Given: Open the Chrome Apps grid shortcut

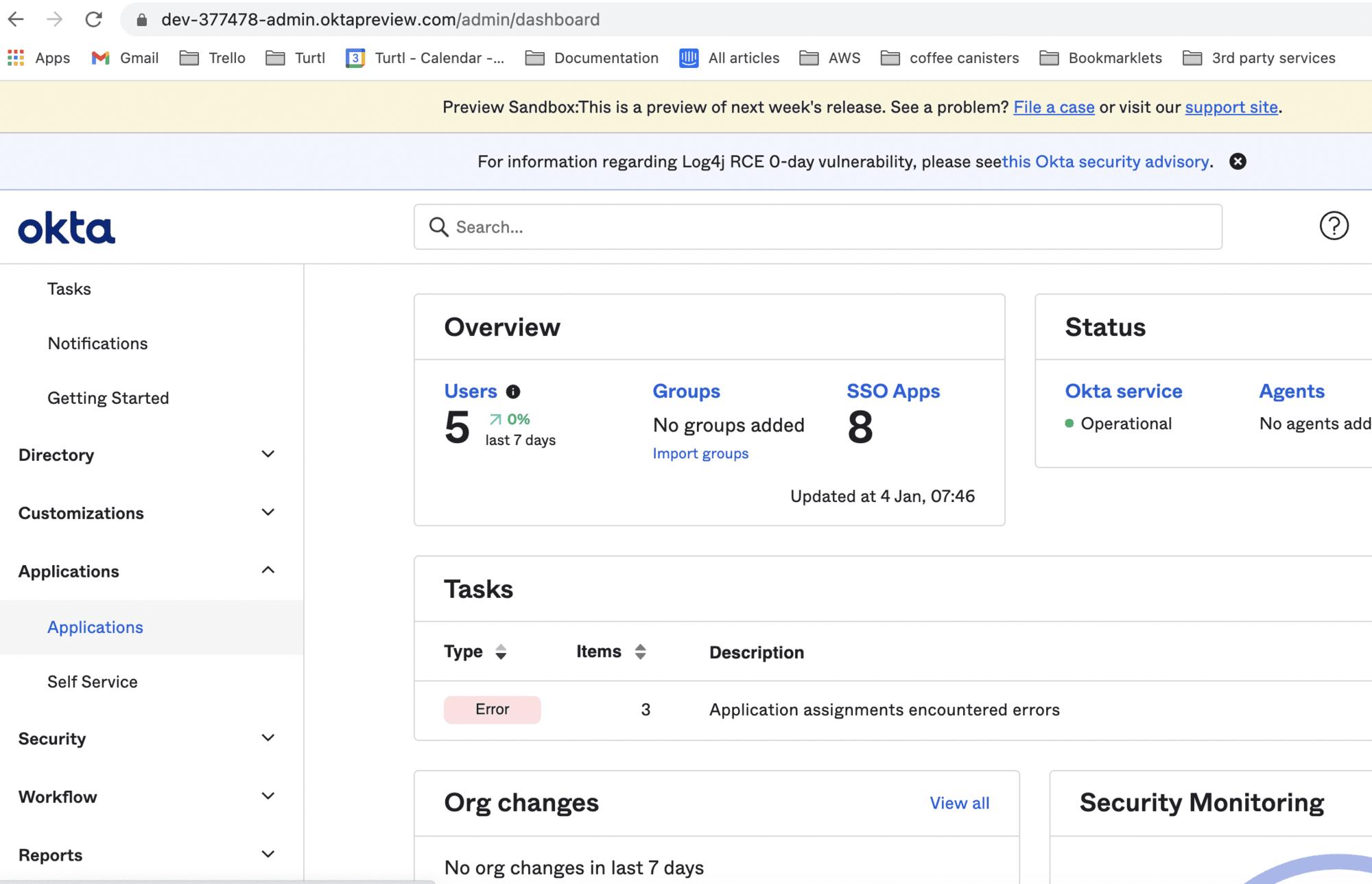Looking at the screenshot, I should (x=16, y=58).
